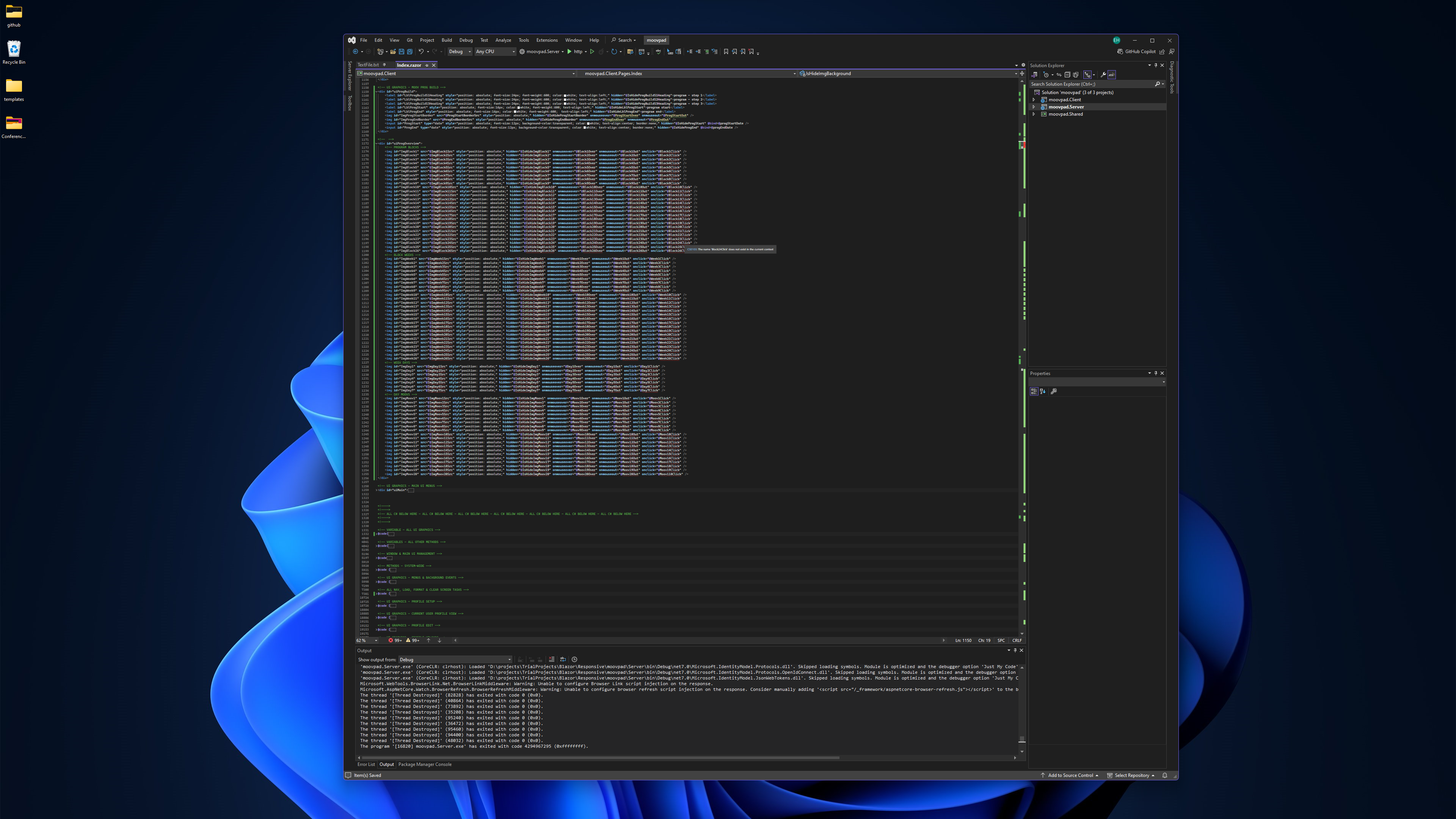The height and width of the screenshot is (819, 1456).
Task: Clear All output in Output panel toolbar
Action: click(x=552, y=660)
